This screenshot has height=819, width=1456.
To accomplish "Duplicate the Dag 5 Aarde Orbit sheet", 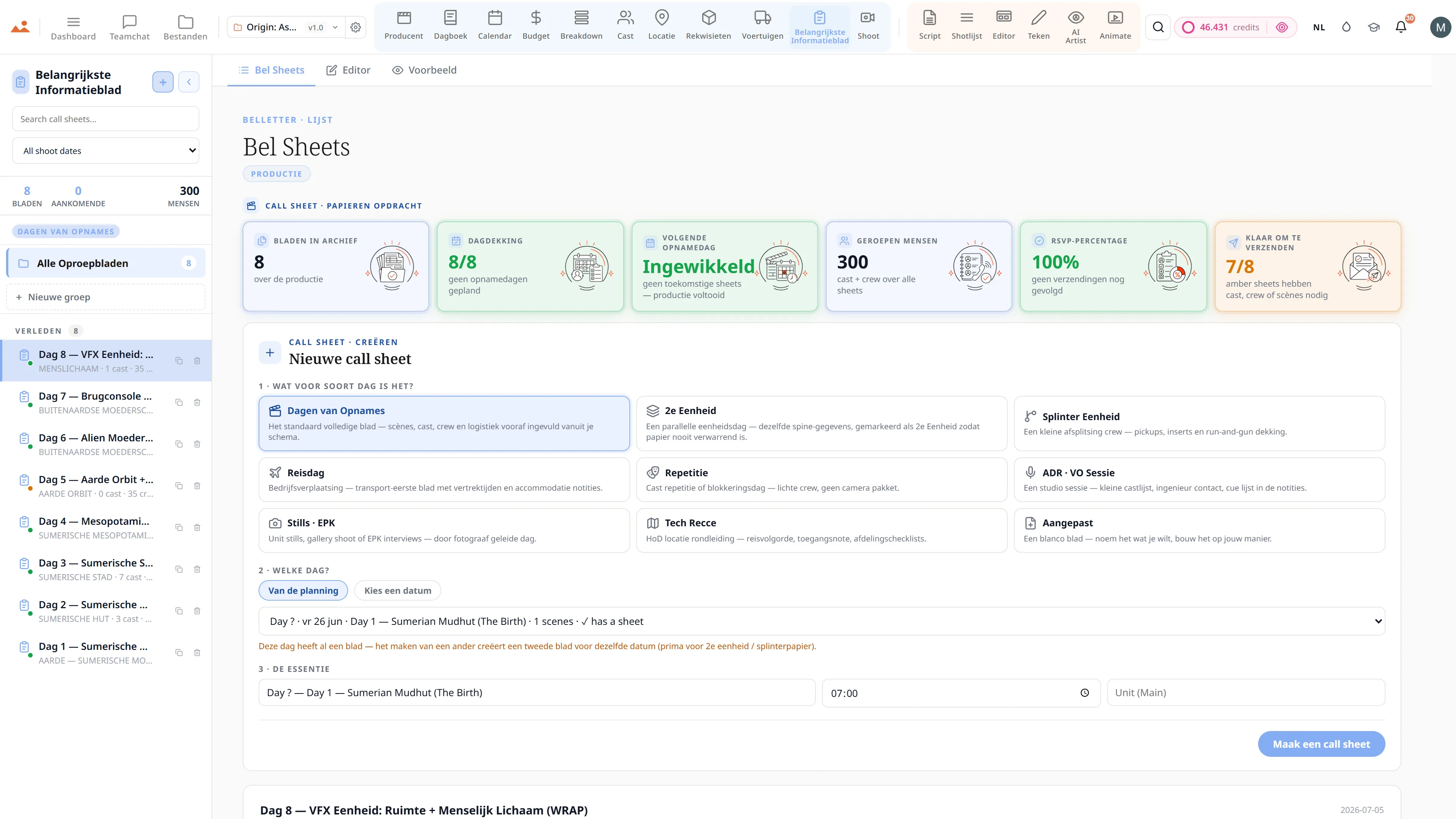I will click(179, 485).
